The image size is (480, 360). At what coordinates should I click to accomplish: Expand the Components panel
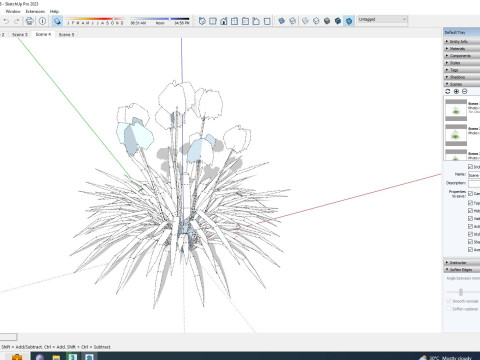tap(462, 56)
